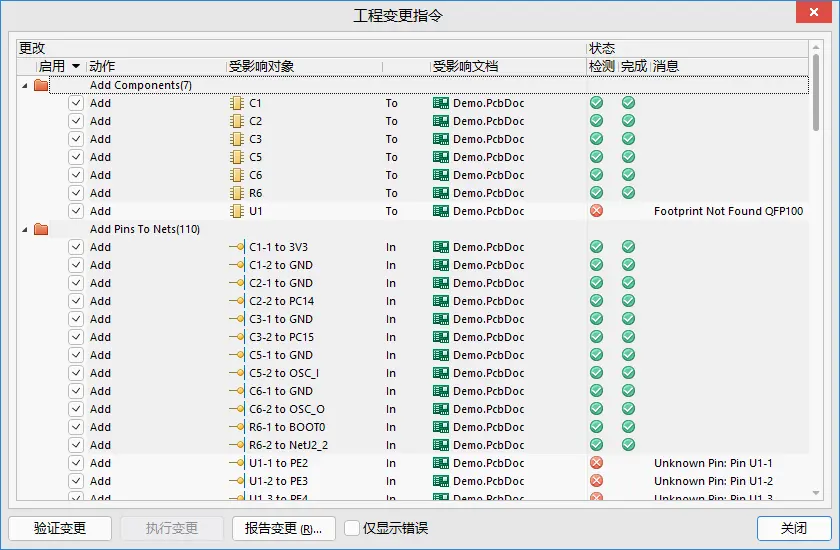
Task: Click the U1 component icon
Action: tap(237, 211)
